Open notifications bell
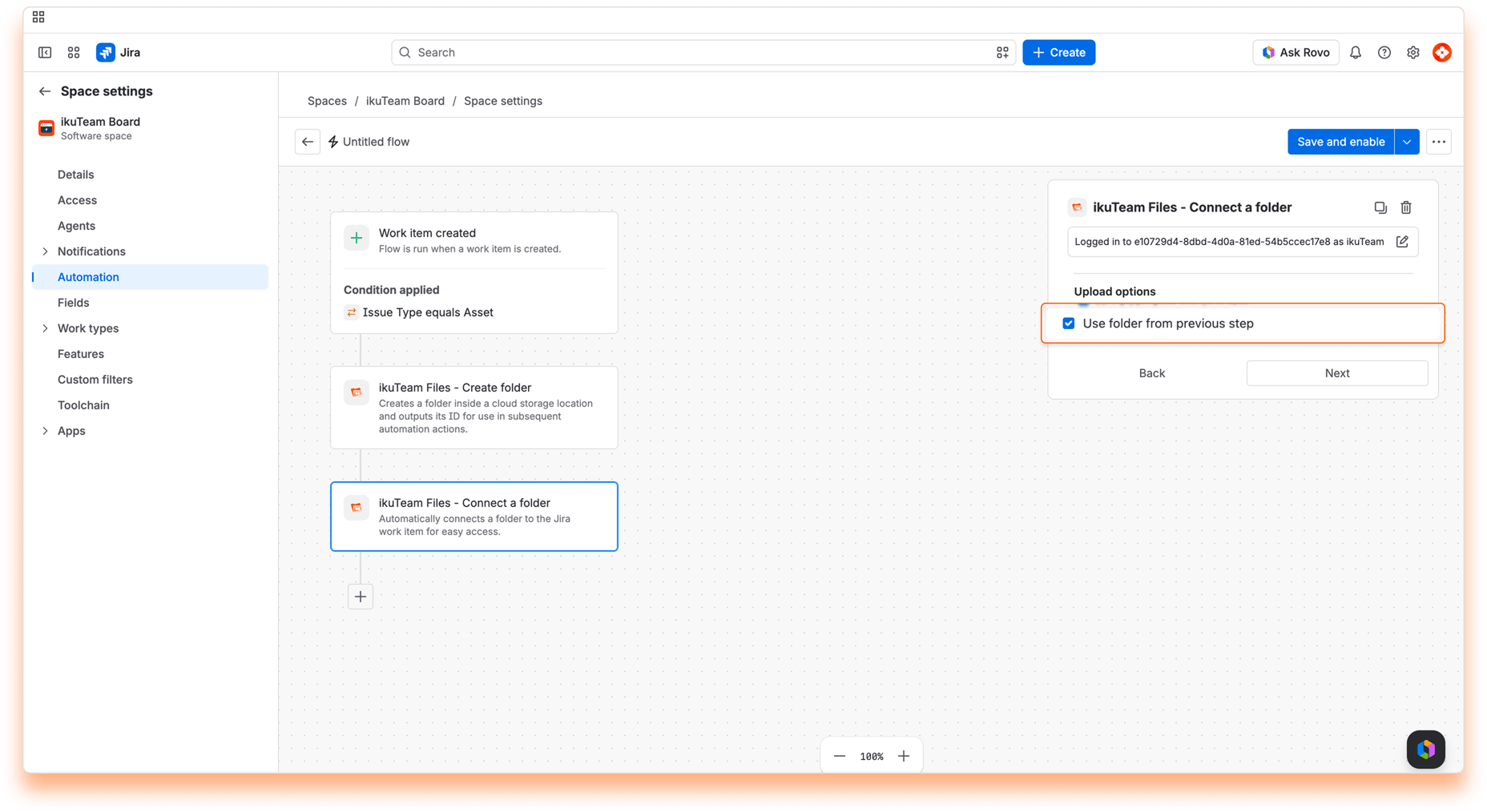The height and width of the screenshot is (812, 1487). [x=1356, y=53]
